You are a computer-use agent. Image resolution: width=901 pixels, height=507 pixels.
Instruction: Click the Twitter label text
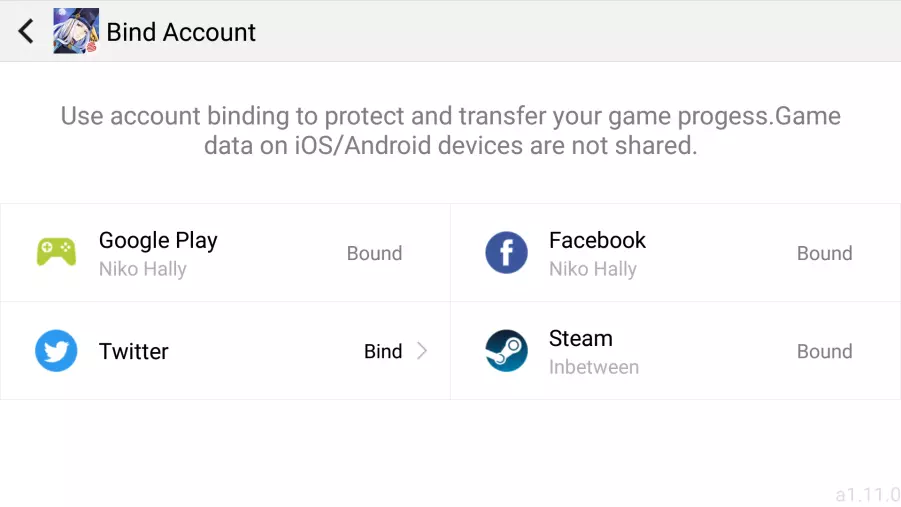134,351
